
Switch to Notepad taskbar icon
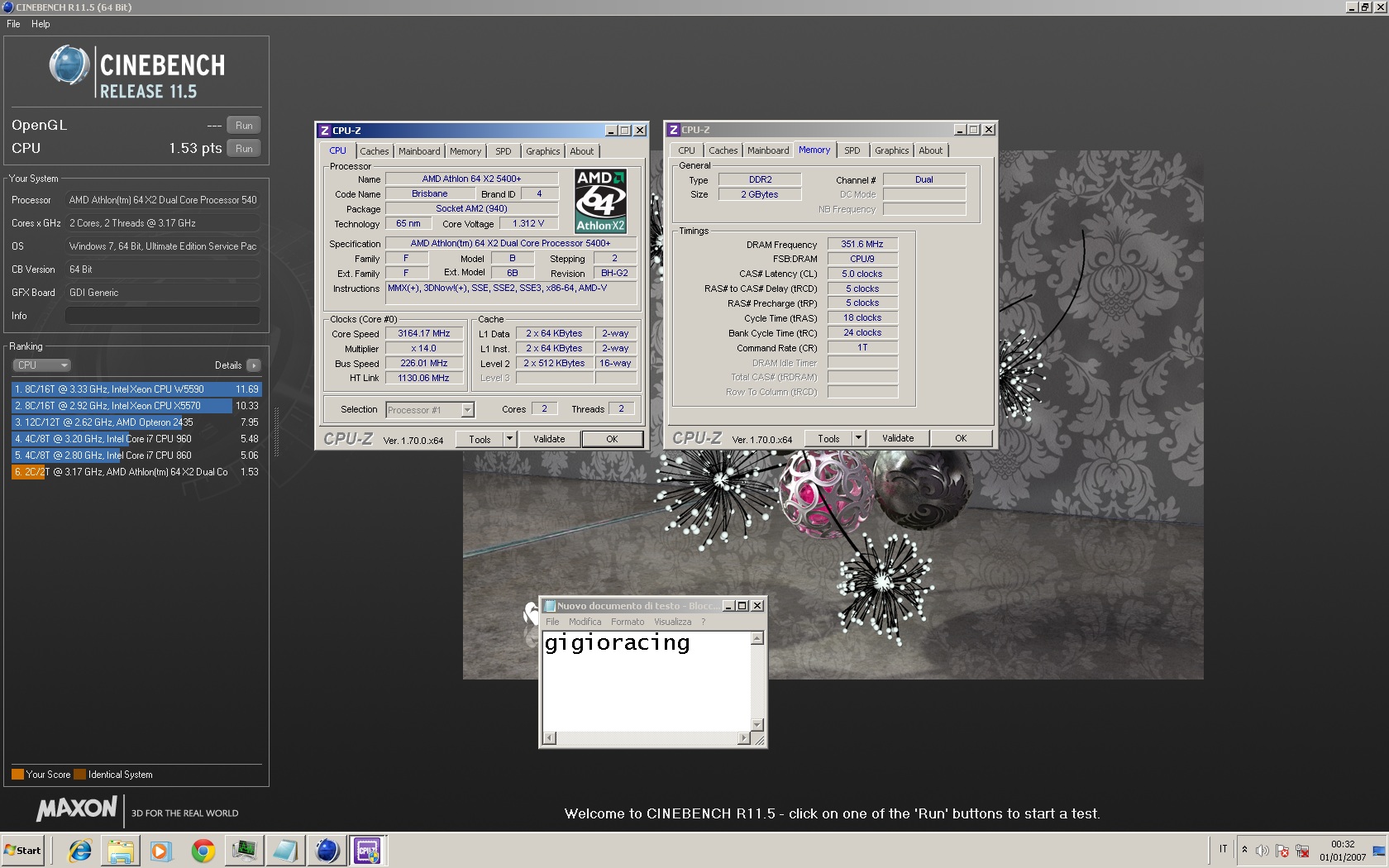(285, 851)
